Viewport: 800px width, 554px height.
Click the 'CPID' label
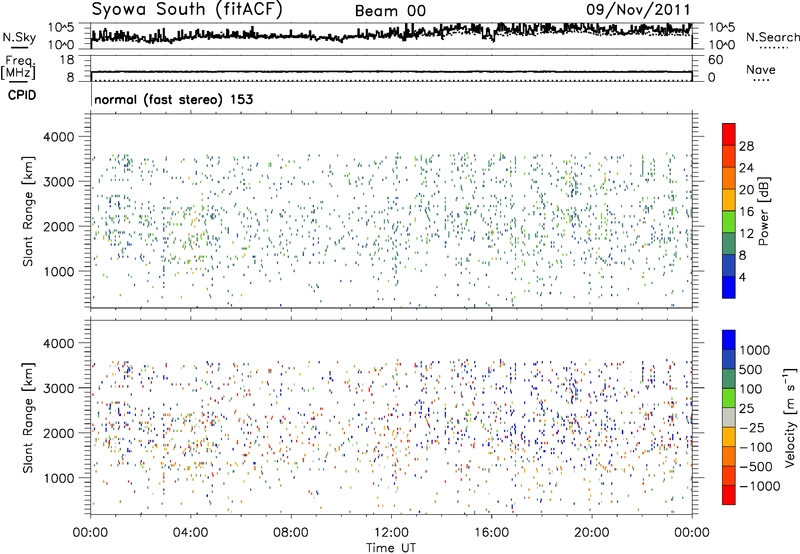[x=22, y=95]
